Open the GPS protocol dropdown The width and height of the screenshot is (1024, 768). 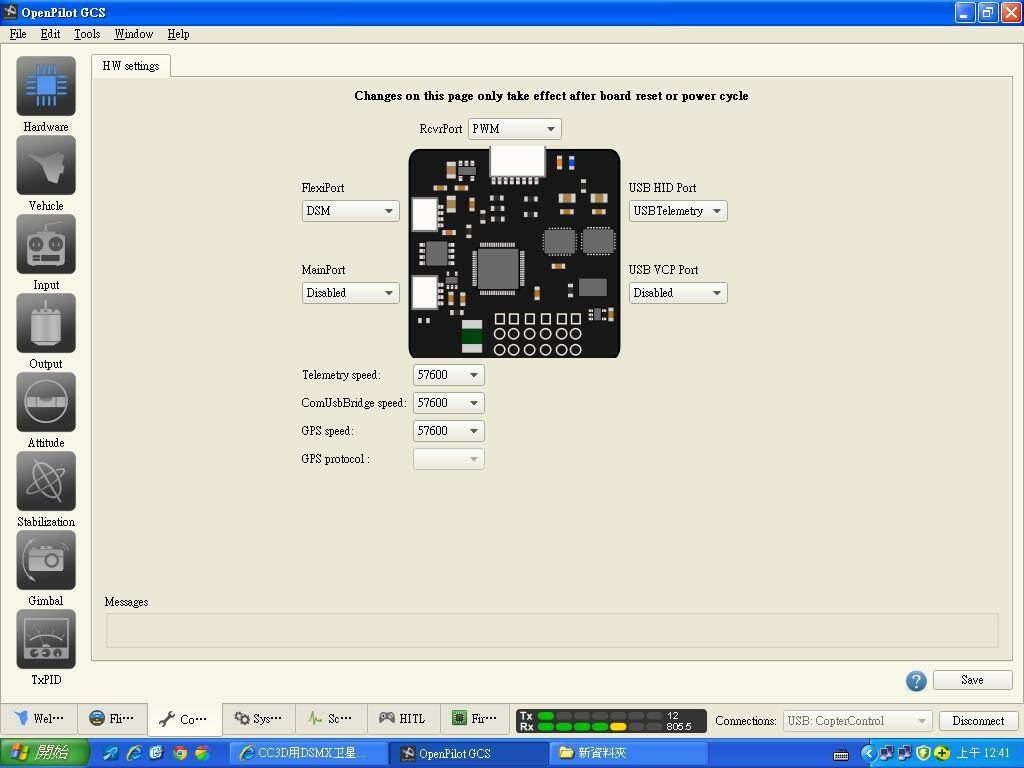[x=449, y=459]
